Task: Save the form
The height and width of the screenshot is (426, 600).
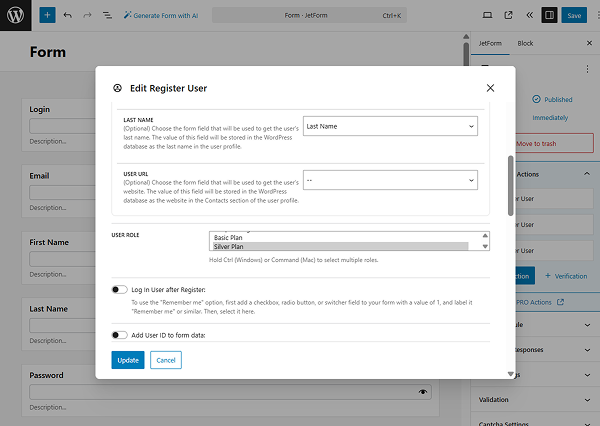Action: click(574, 15)
